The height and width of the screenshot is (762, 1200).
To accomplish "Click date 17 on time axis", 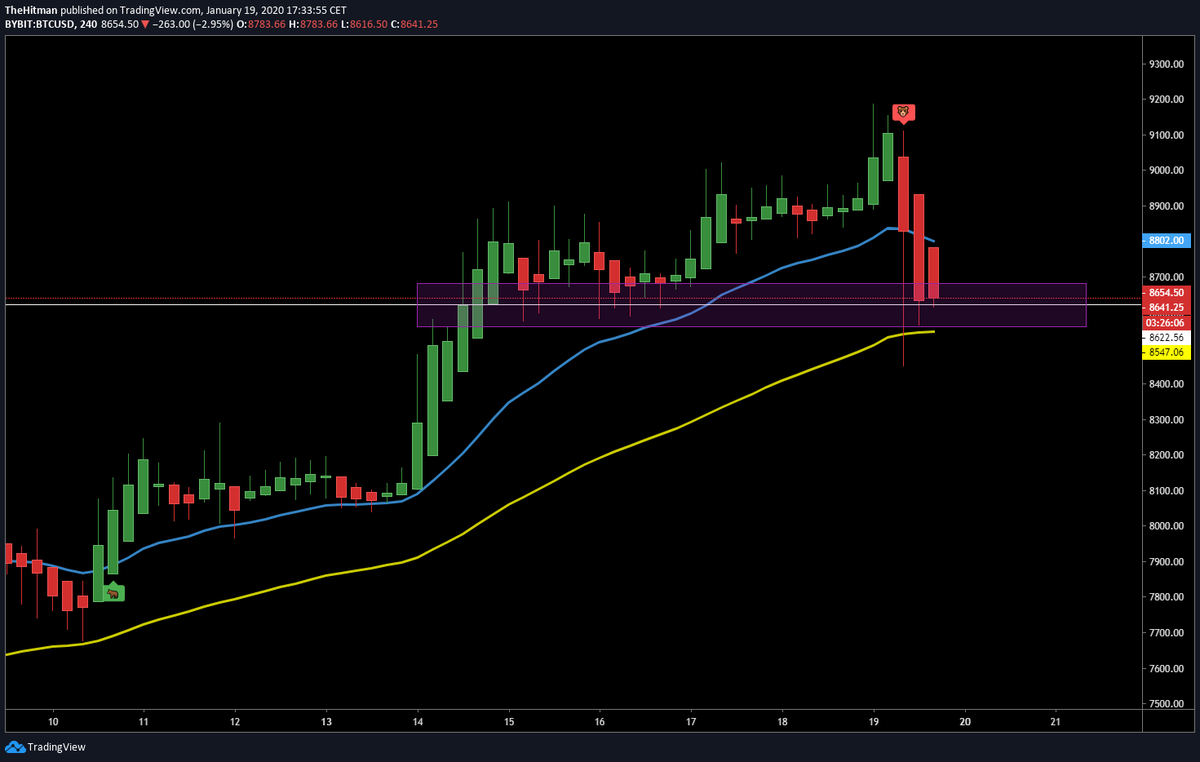I will [x=691, y=721].
